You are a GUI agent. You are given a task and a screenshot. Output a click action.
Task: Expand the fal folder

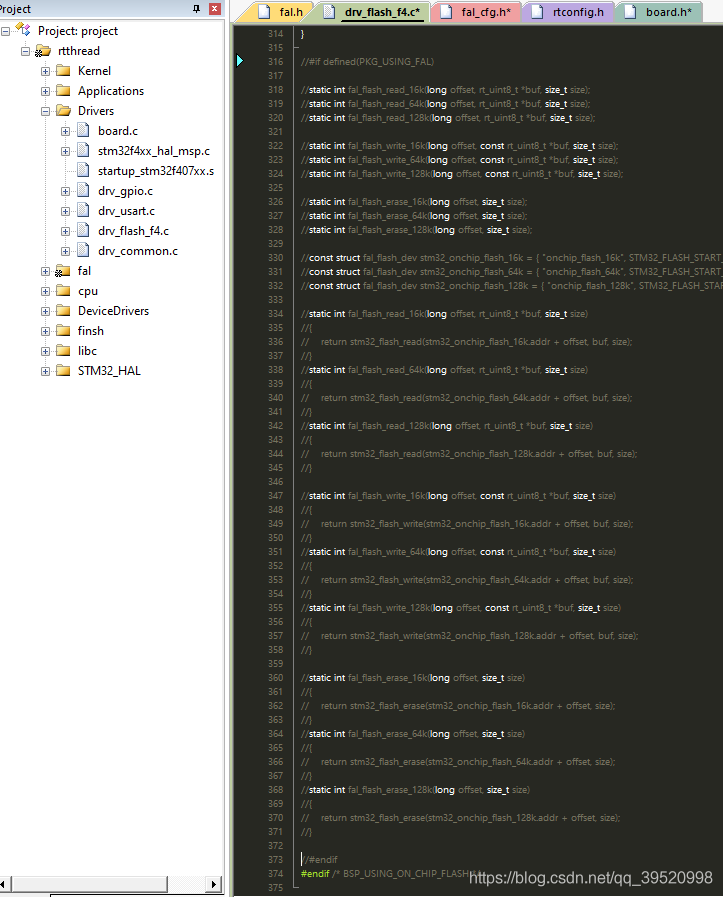pos(45,272)
